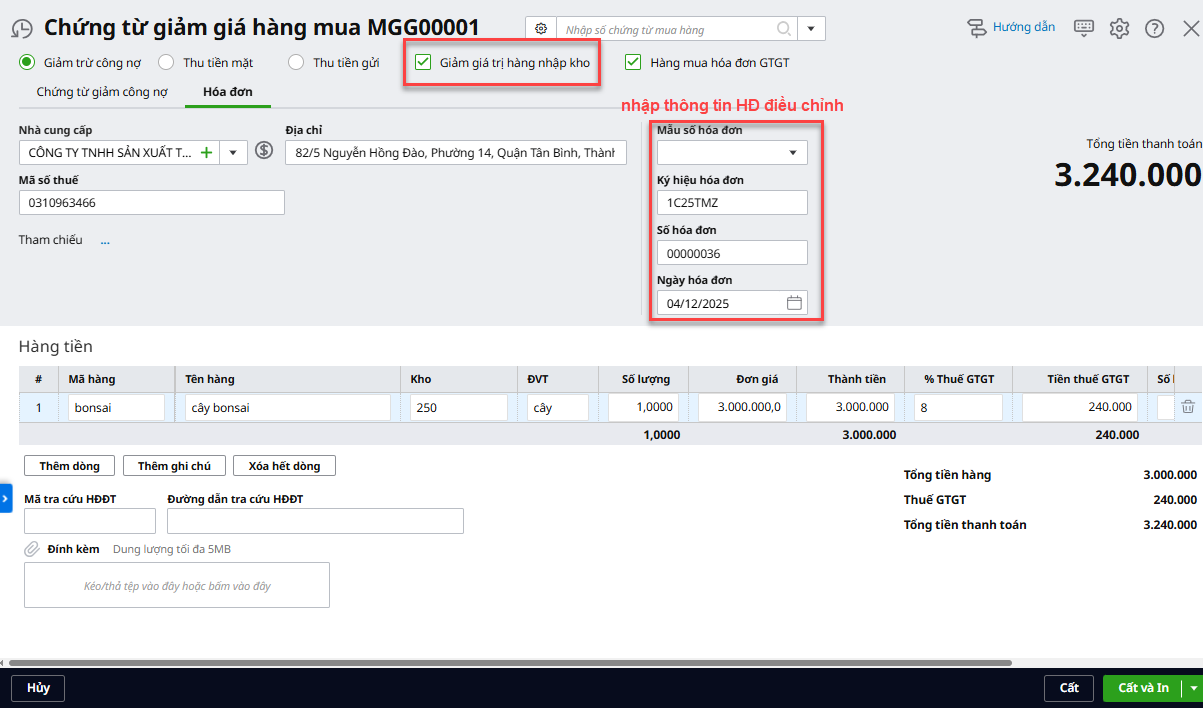The image size is (1203, 708).
Task: Uncheck Giảm giá trị hàng nhập kho
Action: point(423,62)
